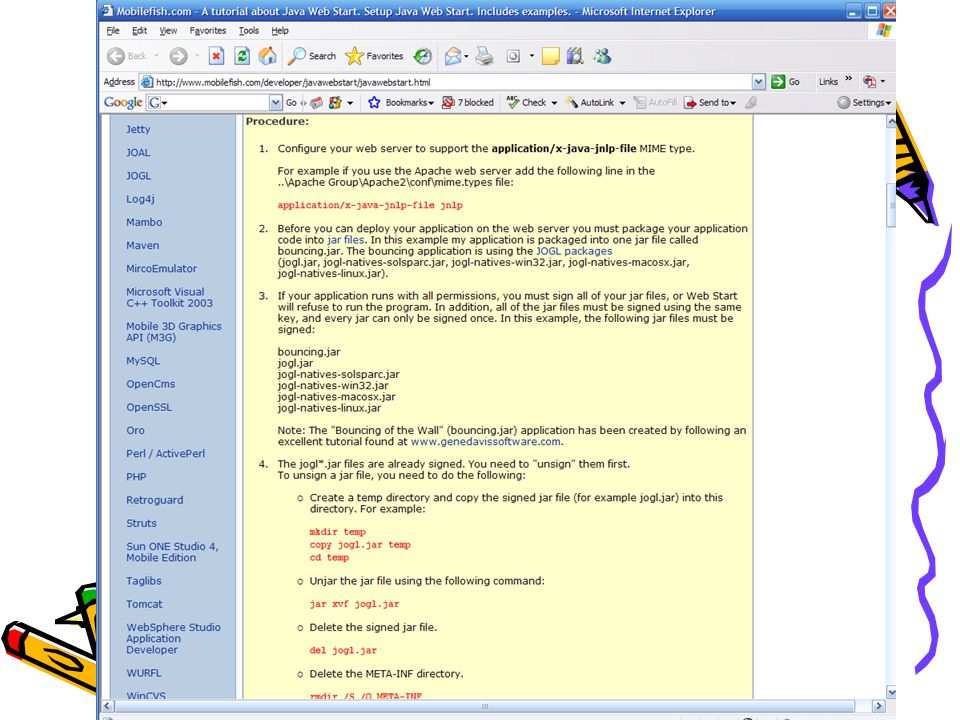The height and width of the screenshot is (720, 960).
Task: Open the Favorites star panel
Action: pyautogui.click(x=374, y=56)
